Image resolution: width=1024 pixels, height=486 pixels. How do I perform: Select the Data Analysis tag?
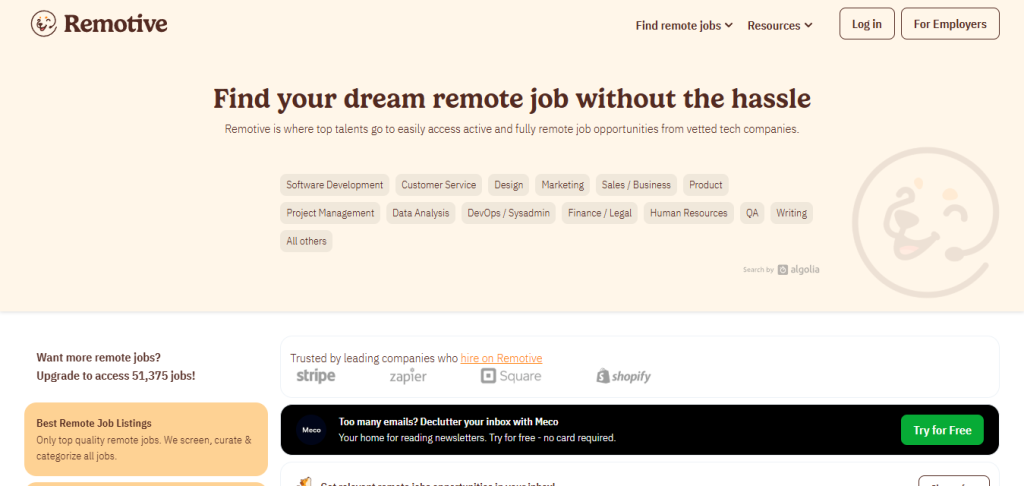point(421,213)
